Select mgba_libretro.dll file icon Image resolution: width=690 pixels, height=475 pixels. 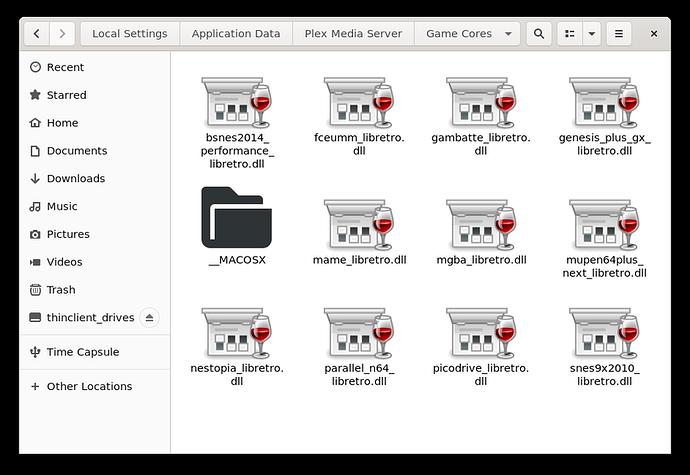[x=481, y=225]
